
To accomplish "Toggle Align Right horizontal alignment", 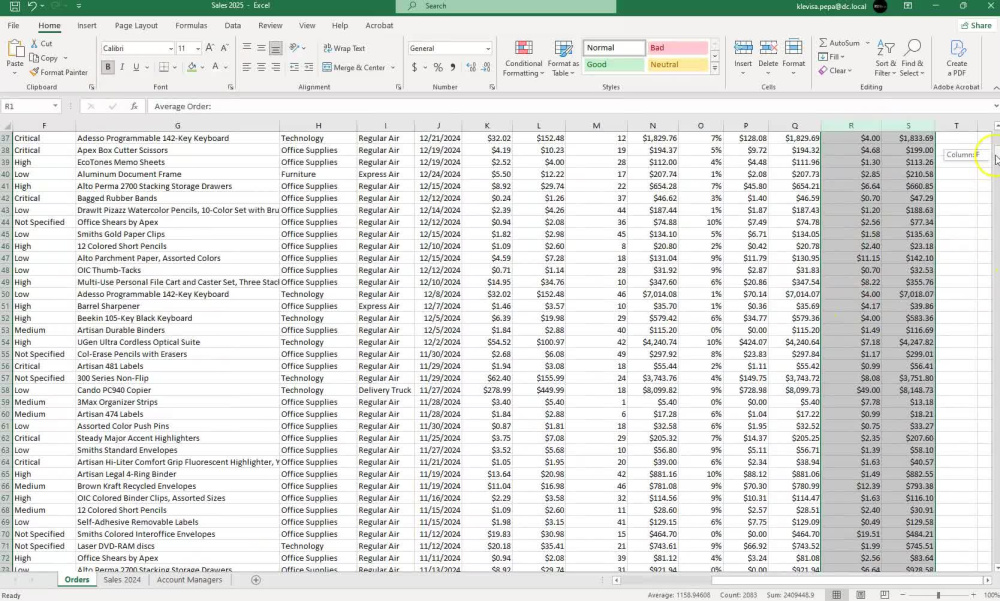I will (x=276, y=67).
